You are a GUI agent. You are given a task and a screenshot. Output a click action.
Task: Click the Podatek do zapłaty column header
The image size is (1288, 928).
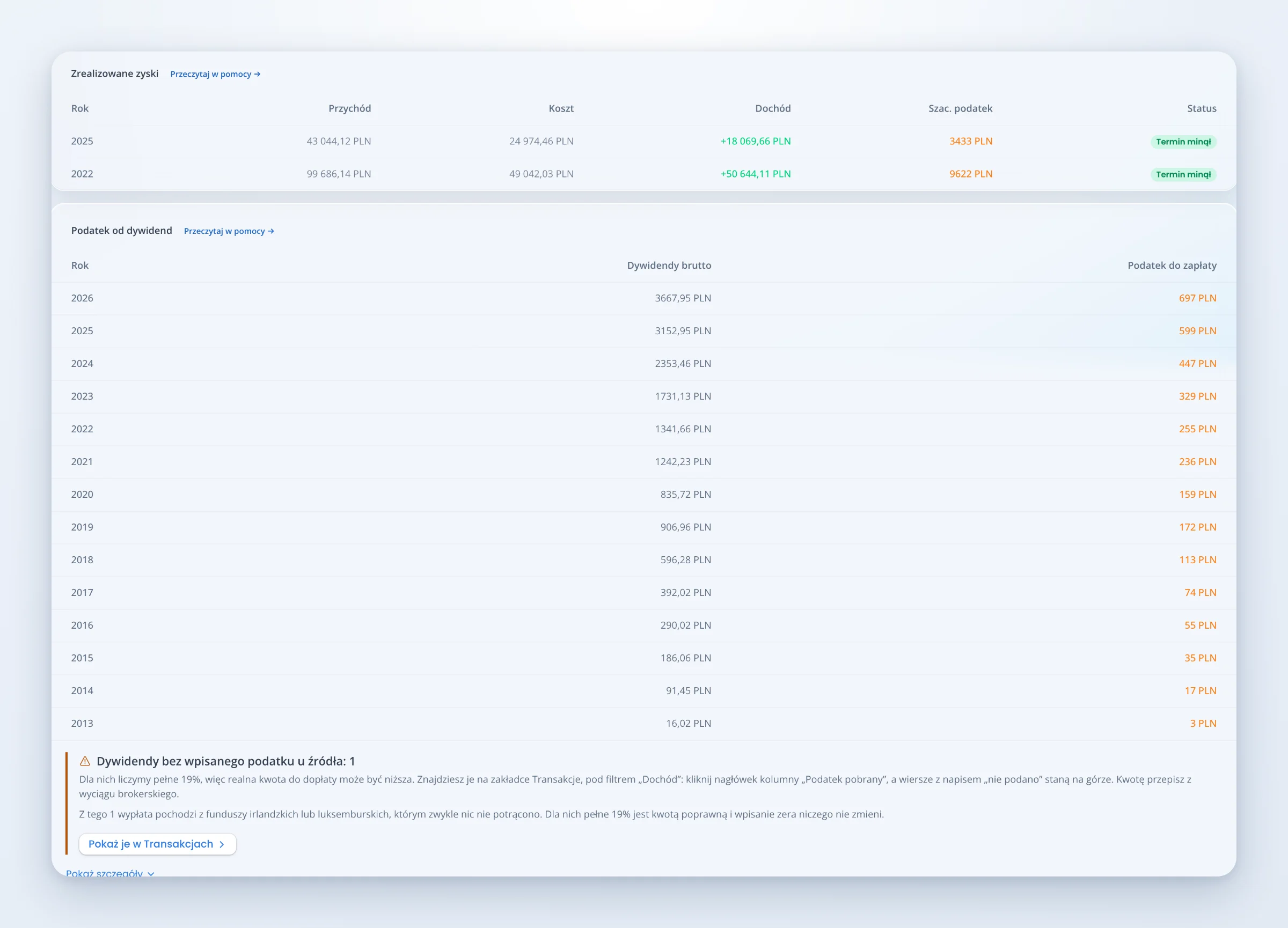(1172, 266)
